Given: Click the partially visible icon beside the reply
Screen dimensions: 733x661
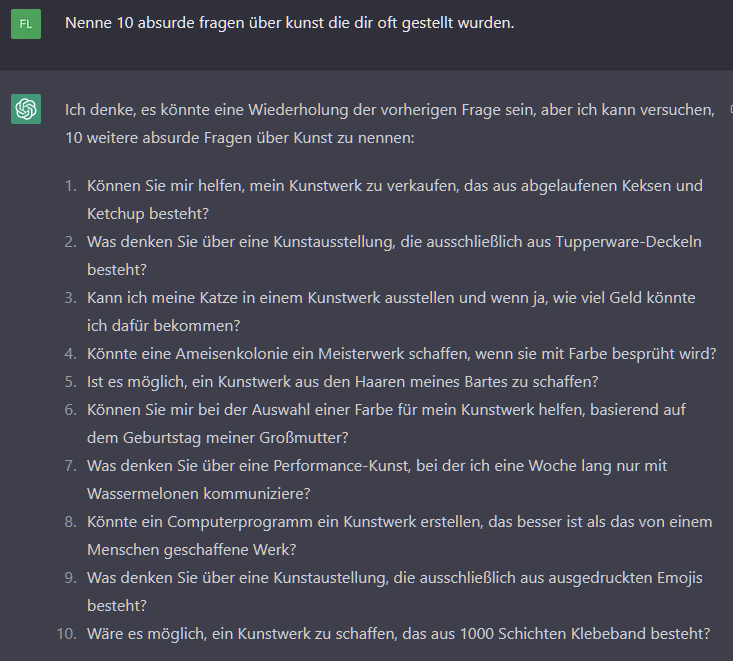Looking at the screenshot, I should point(731,109).
